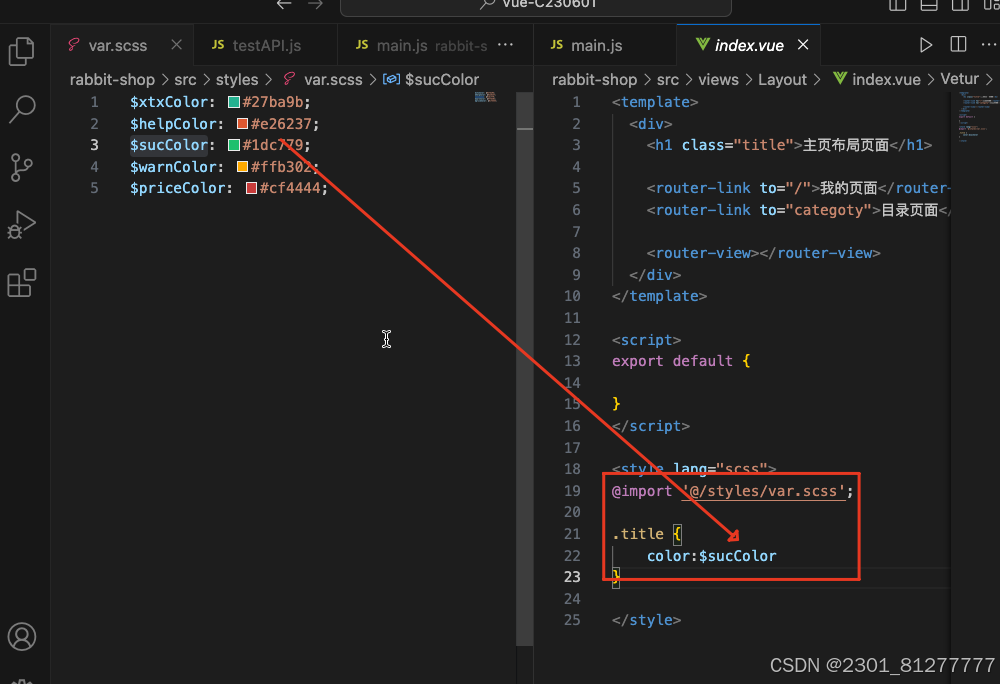Close the index.vue tab
This screenshot has width=1000, height=684.
coord(803,45)
